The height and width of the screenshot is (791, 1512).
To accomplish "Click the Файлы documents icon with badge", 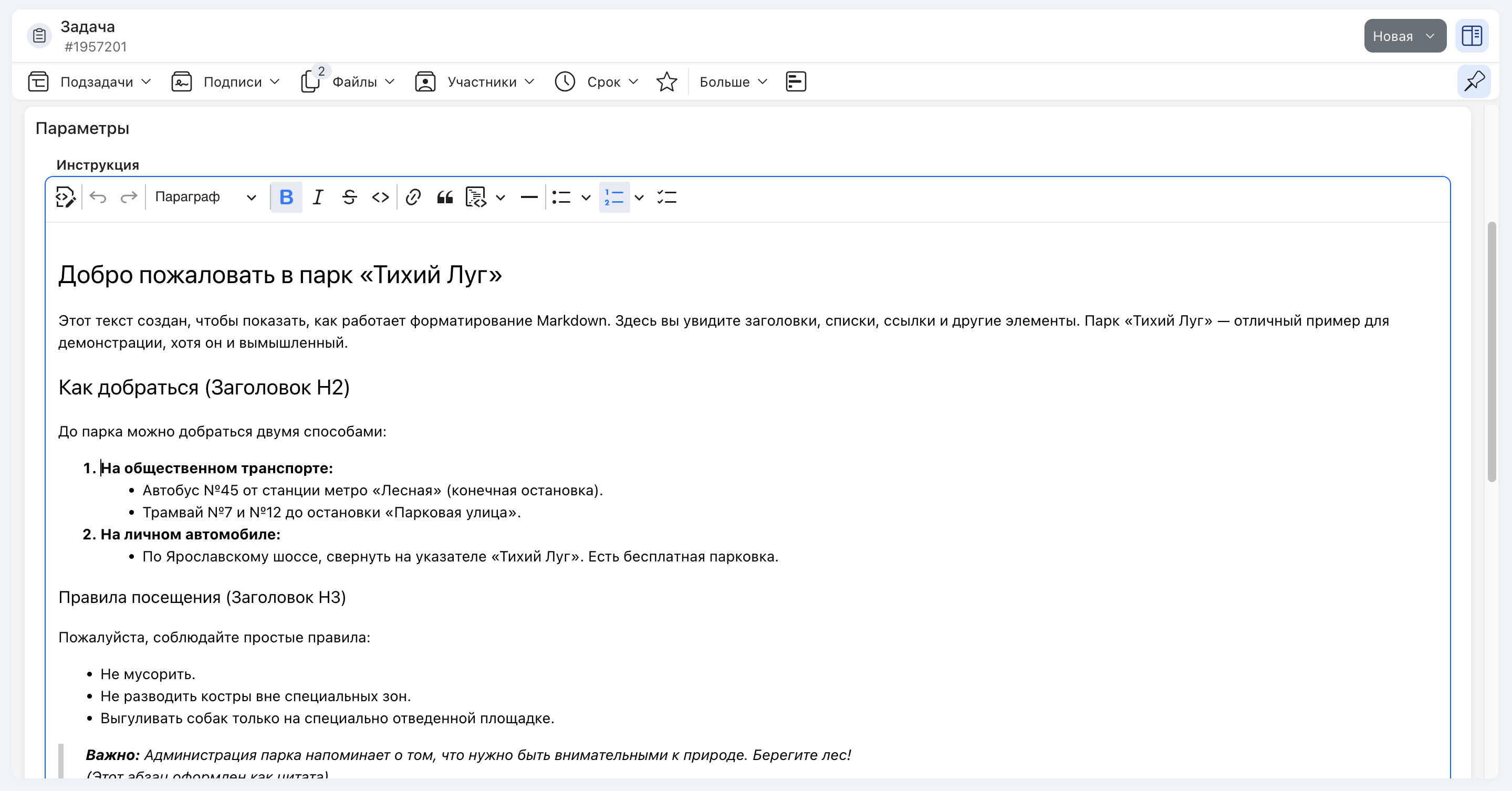I will [x=311, y=80].
